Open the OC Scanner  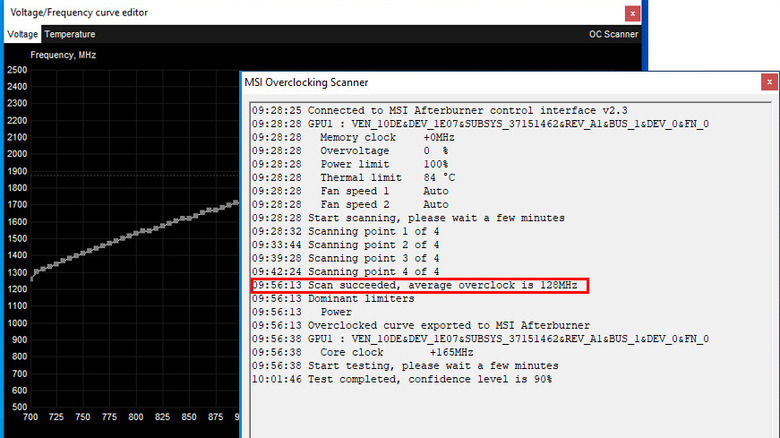[x=613, y=34]
